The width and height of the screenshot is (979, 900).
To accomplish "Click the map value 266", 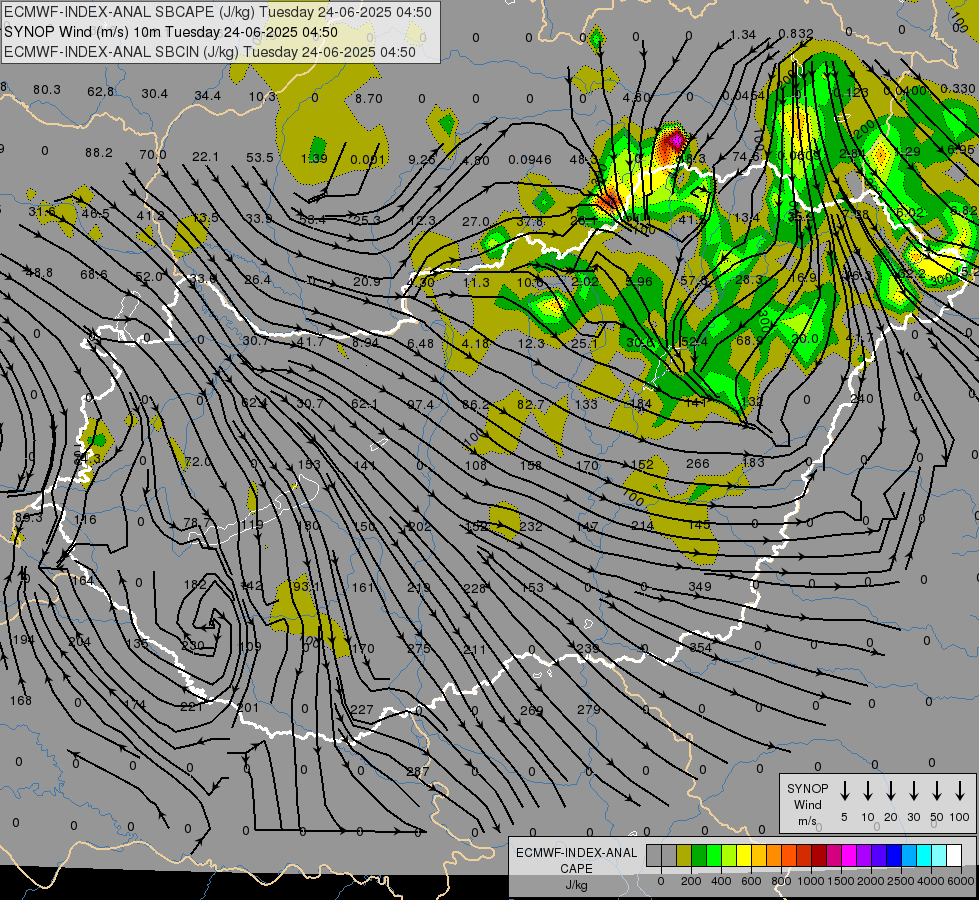I will [697, 463].
